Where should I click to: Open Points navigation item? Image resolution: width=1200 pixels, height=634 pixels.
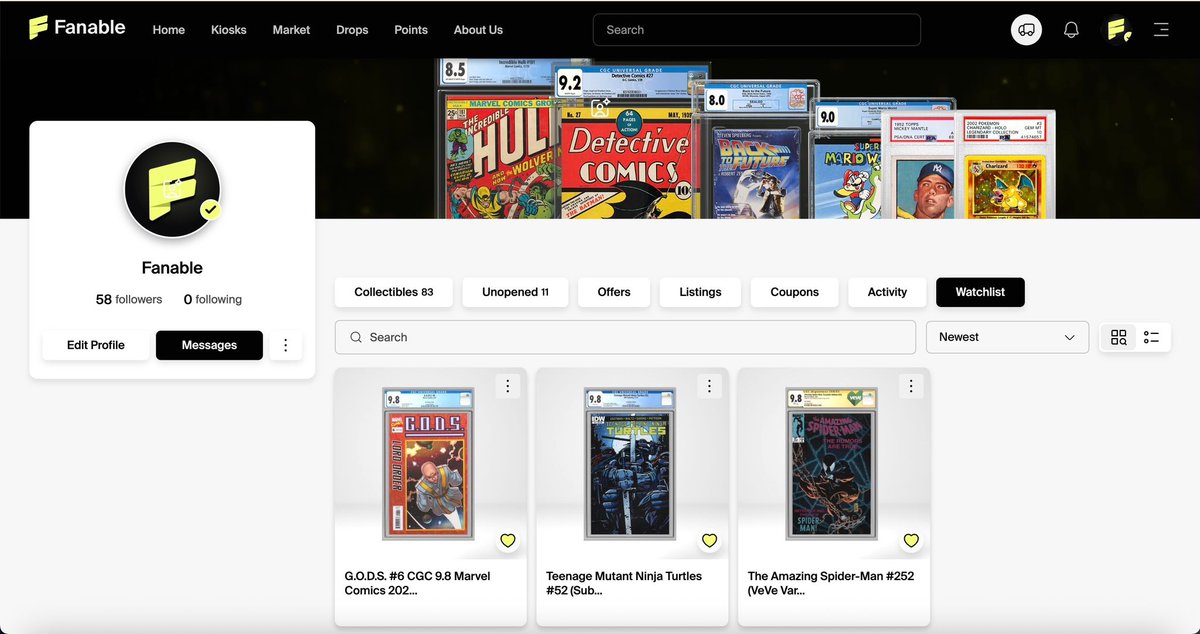(x=411, y=30)
